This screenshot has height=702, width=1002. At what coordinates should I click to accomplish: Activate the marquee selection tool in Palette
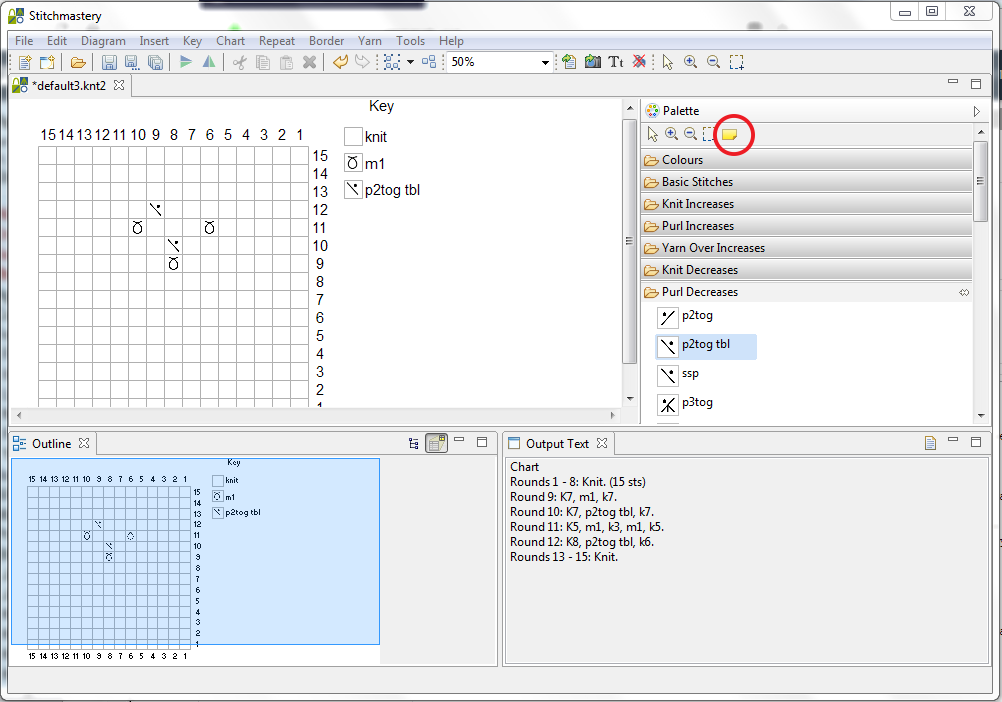click(709, 134)
